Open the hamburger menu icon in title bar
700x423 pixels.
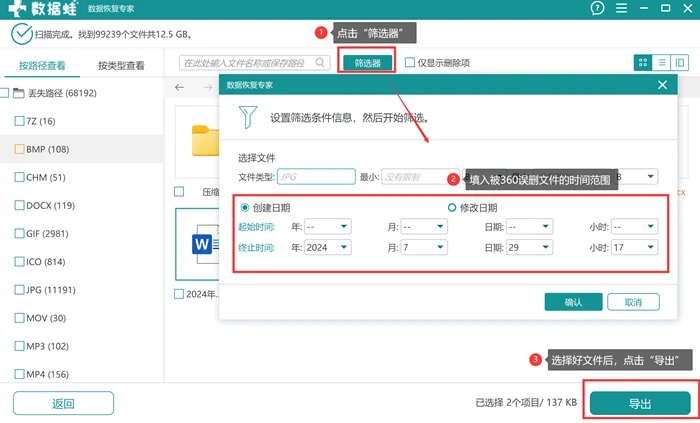(621, 8)
